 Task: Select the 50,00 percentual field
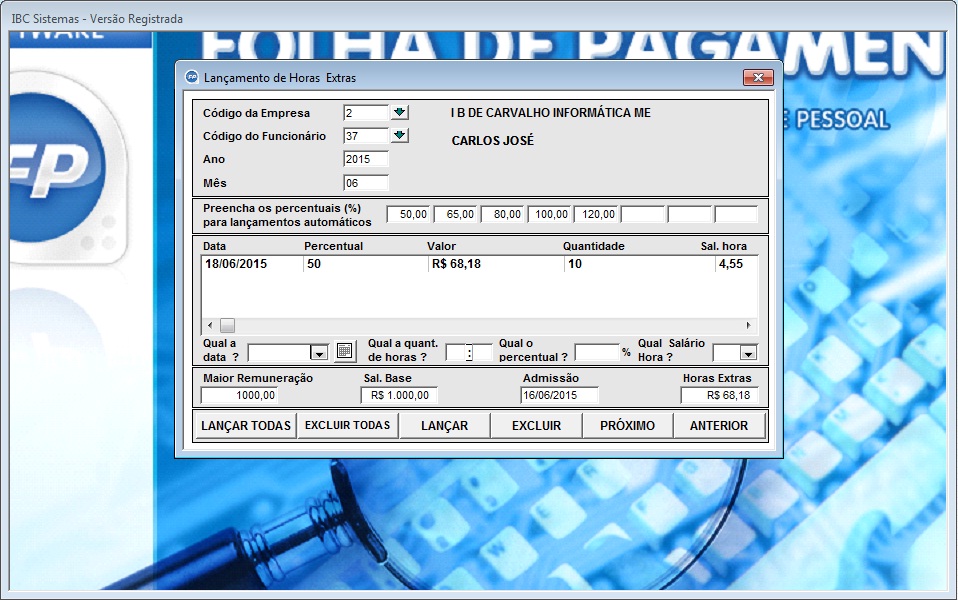(x=408, y=214)
